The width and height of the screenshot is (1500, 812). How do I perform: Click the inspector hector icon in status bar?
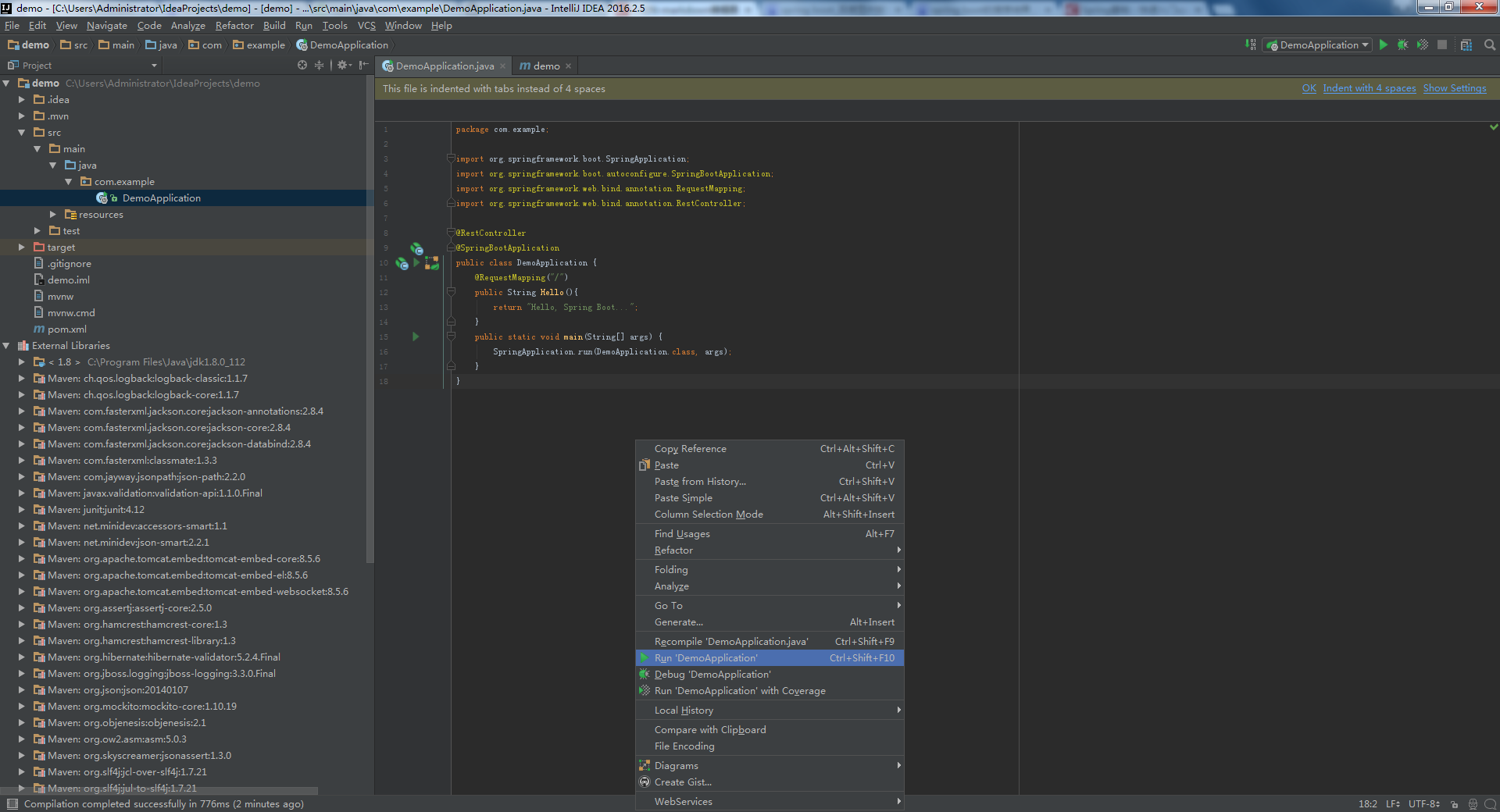point(1473,804)
